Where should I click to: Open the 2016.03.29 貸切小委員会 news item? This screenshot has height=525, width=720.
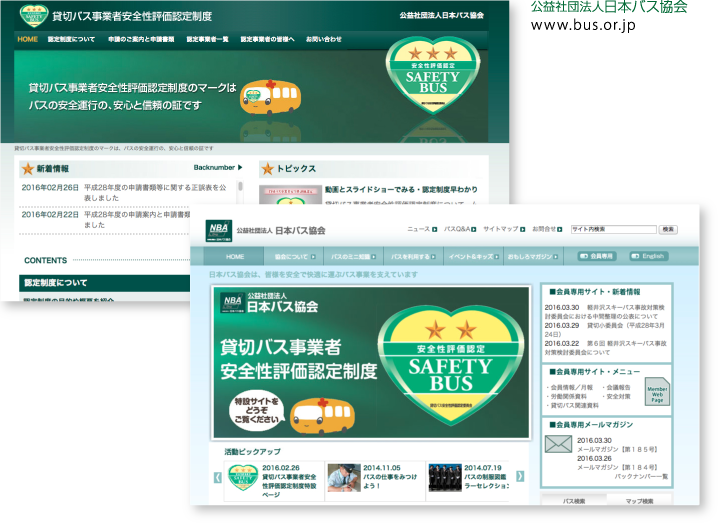click(x=605, y=330)
